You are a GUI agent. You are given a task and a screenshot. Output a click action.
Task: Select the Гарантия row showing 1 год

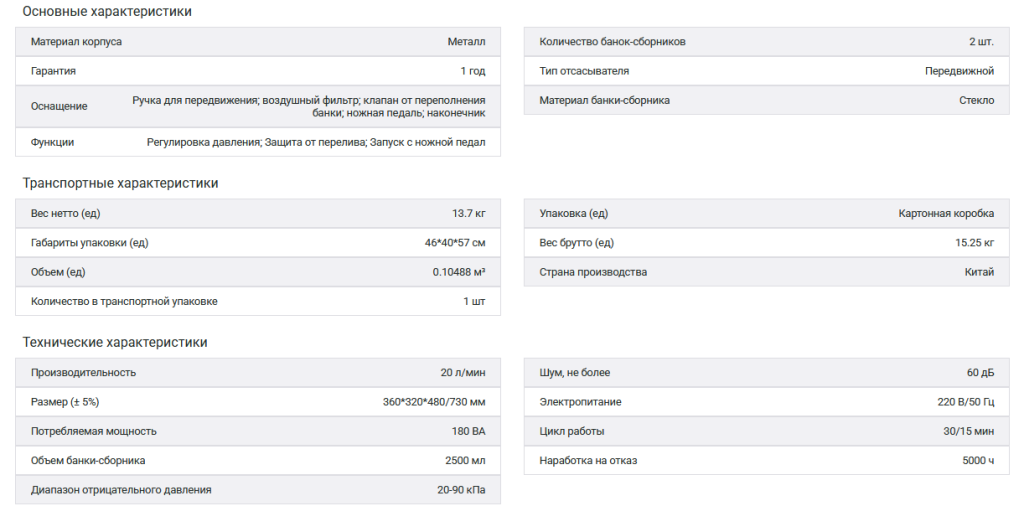tap(258, 71)
